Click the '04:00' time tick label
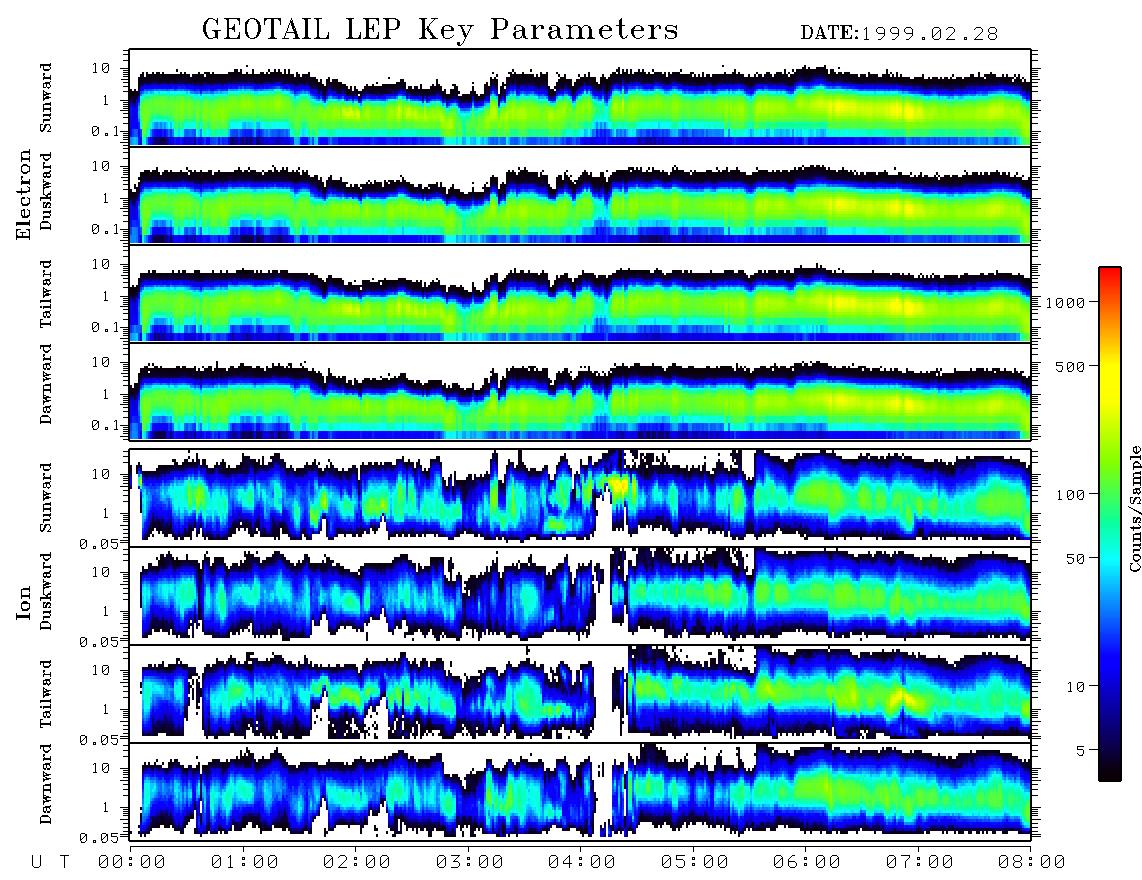This screenshot has width=1142, height=880. pyautogui.click(x=582, y=862)
